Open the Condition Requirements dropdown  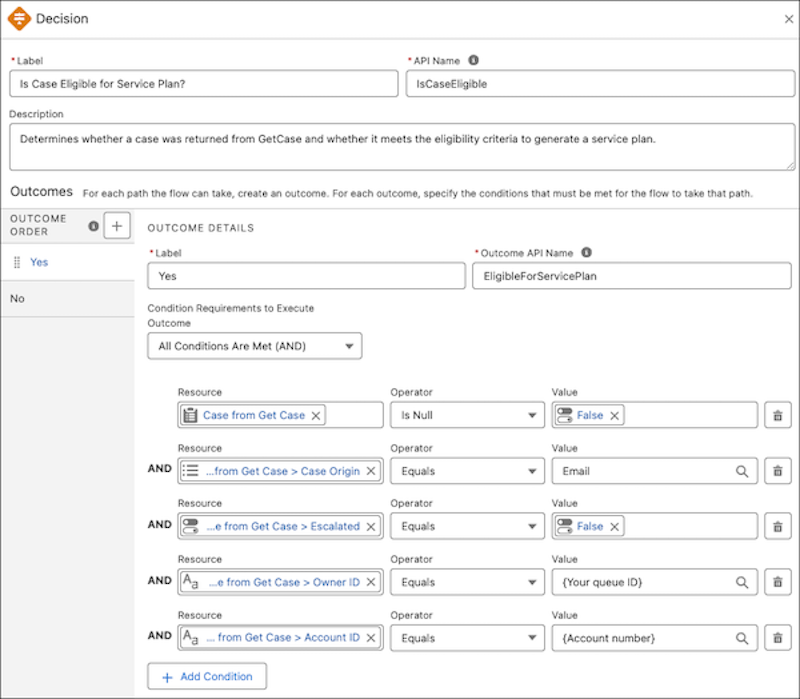pyautogui.click(x=254, y=346)
